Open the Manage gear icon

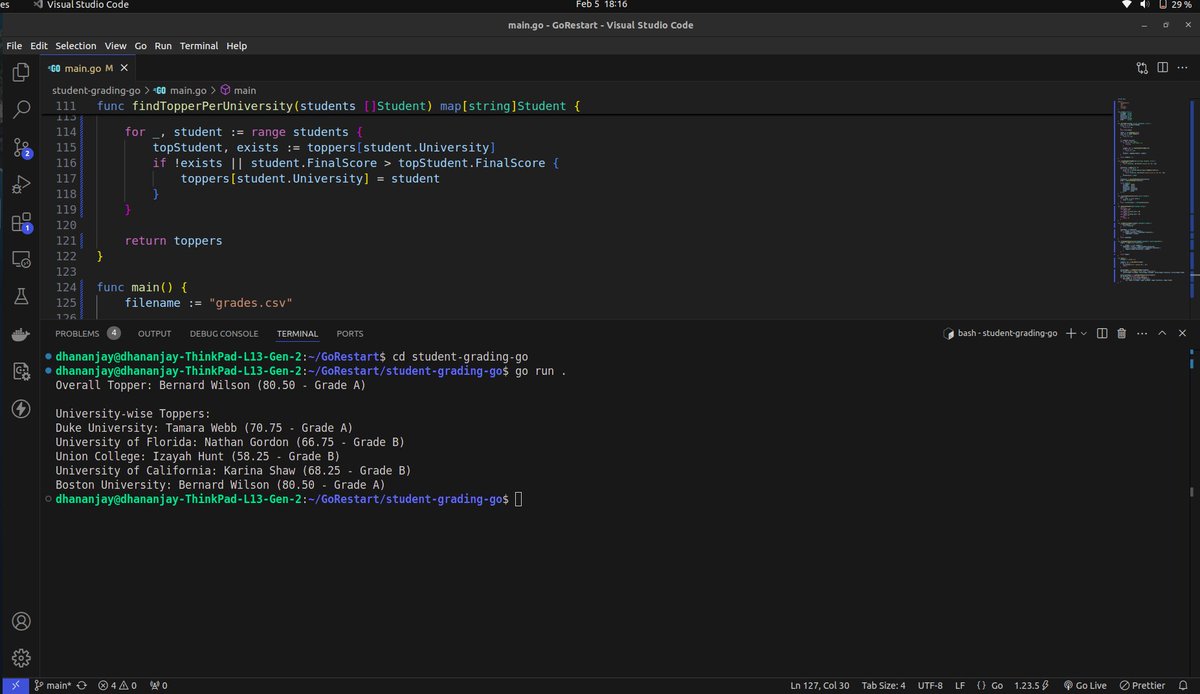pyautogui.click(x=21, y=658)
